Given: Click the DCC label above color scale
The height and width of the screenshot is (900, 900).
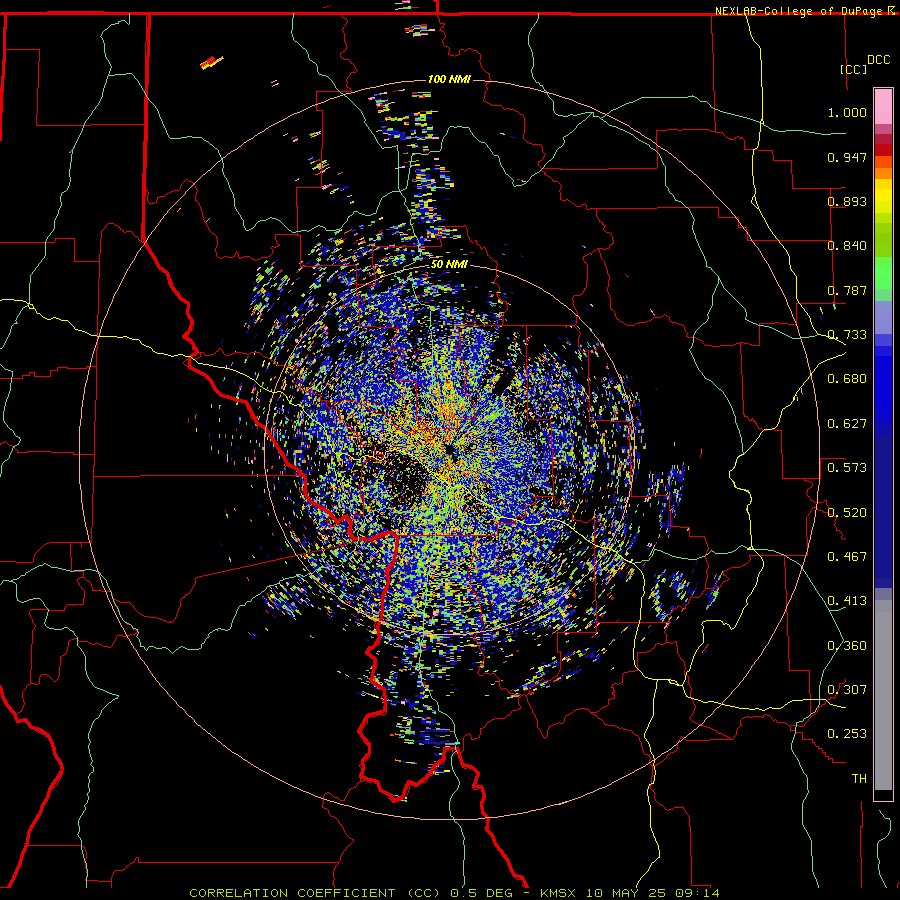Looking at the screenshot, I should 878,60.
